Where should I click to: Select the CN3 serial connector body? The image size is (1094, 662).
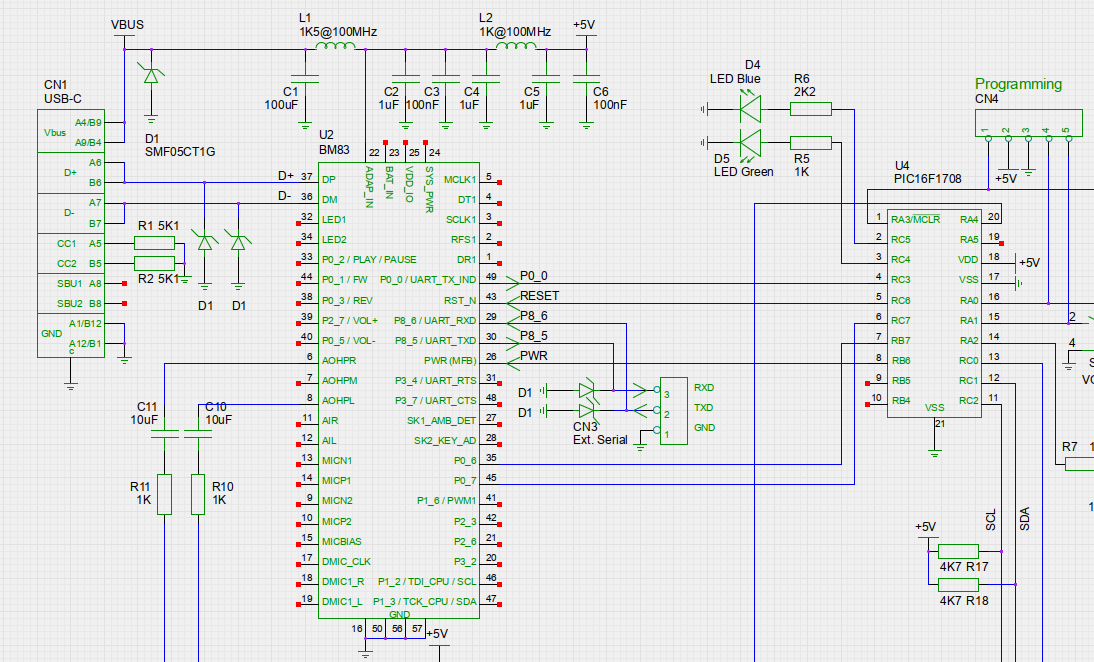[x=673, y=412]
